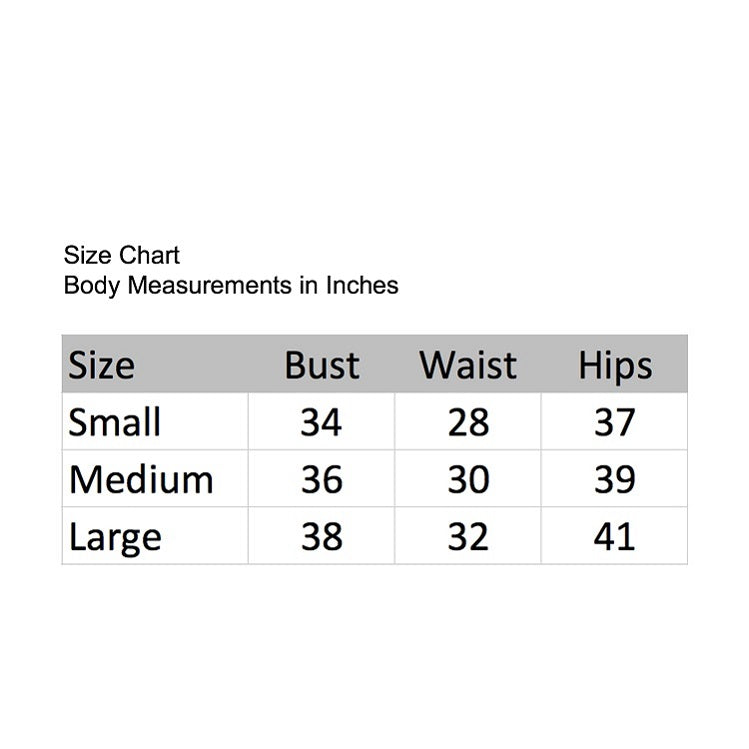Click the Size Chart title text
The image size is (749, 749).
pos(121,255)
